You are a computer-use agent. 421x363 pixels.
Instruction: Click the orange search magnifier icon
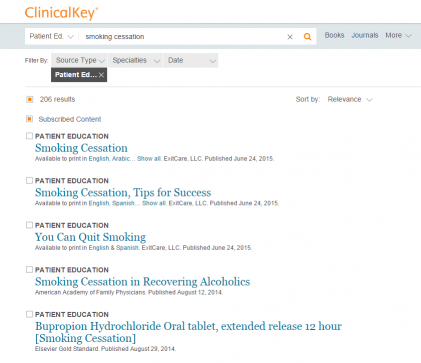(307, 37)
